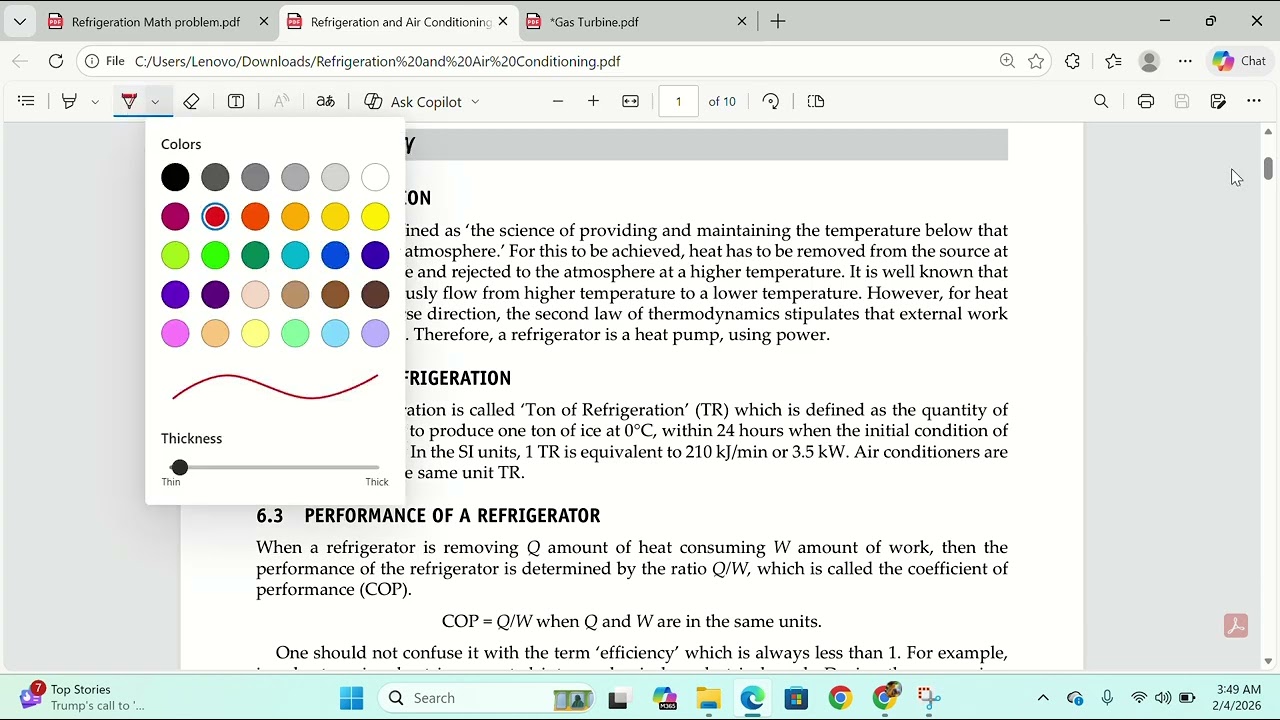Open the PDF toolbar's more options menu
The image size is (1280, 720).
[x=1254, y=101]
